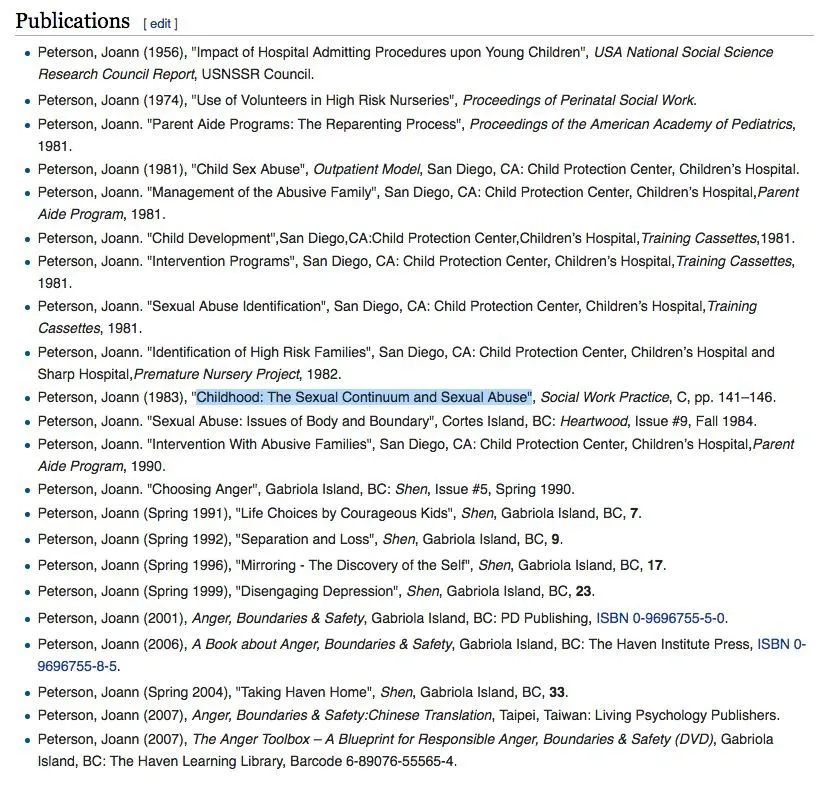
Task: Click the bold volume number 17
Action: [655, 565]
